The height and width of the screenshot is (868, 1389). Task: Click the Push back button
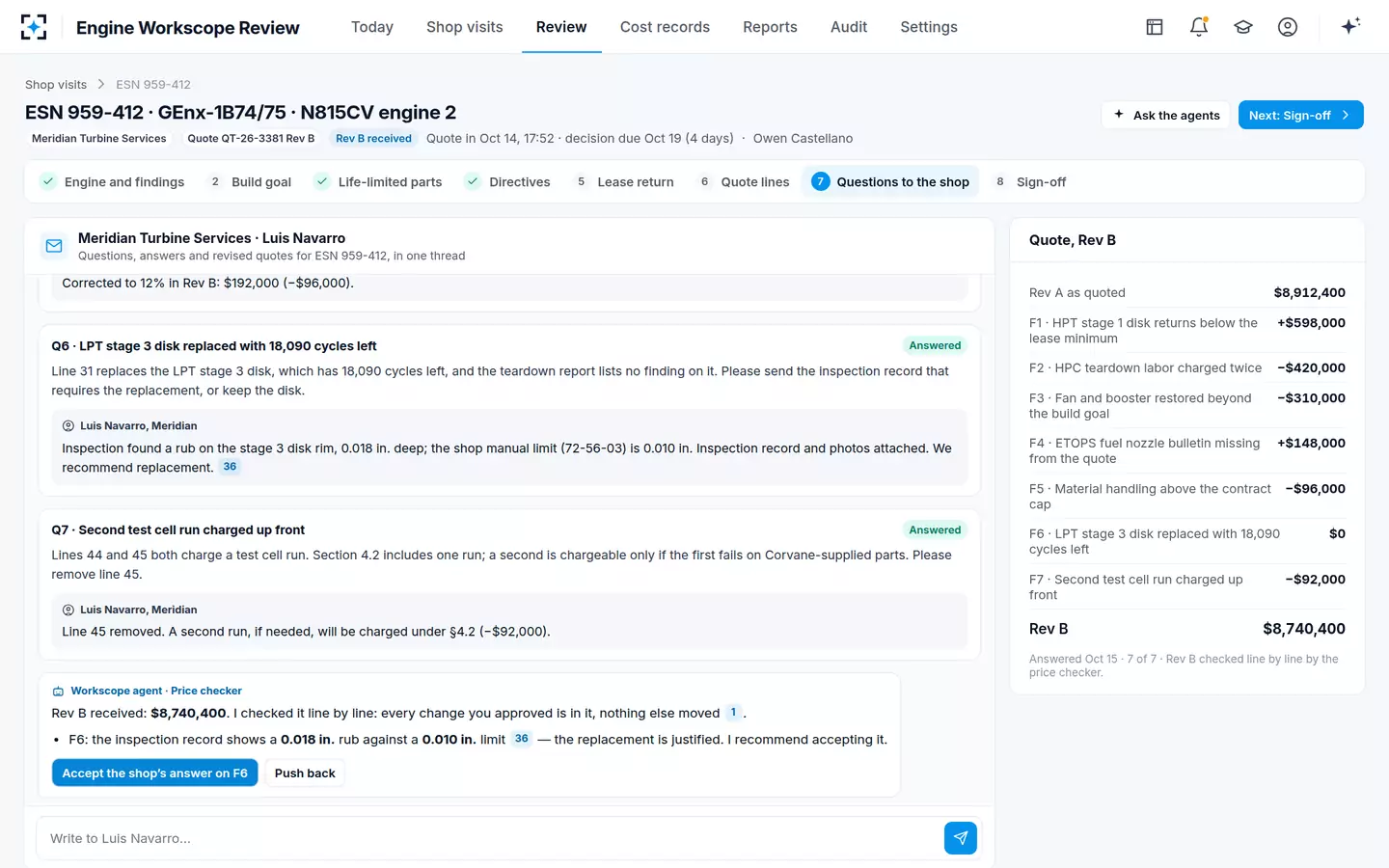point(305,773)
